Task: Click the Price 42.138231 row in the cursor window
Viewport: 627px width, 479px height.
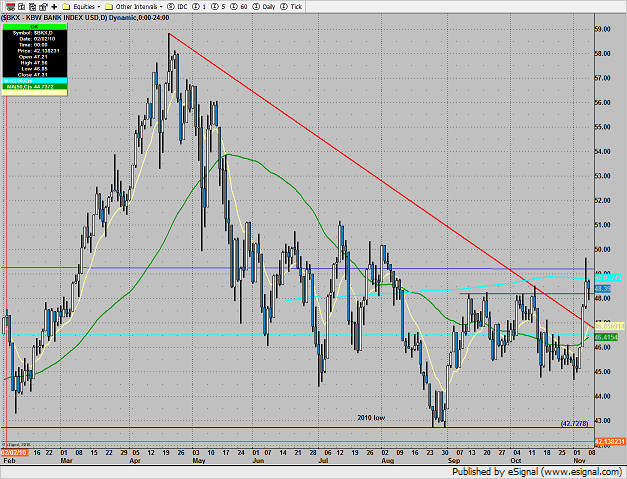Action: click(34, 51)
